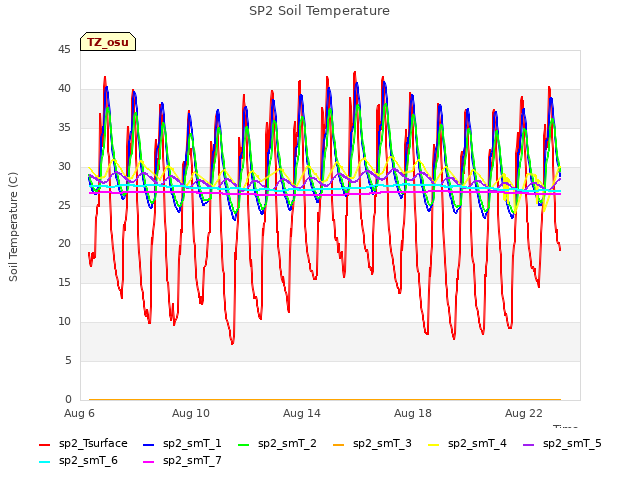Toggle the sp2_smT_1 legend entry
Screen dimensions: 640x480
pyautogui.click(x=182, y=444)
